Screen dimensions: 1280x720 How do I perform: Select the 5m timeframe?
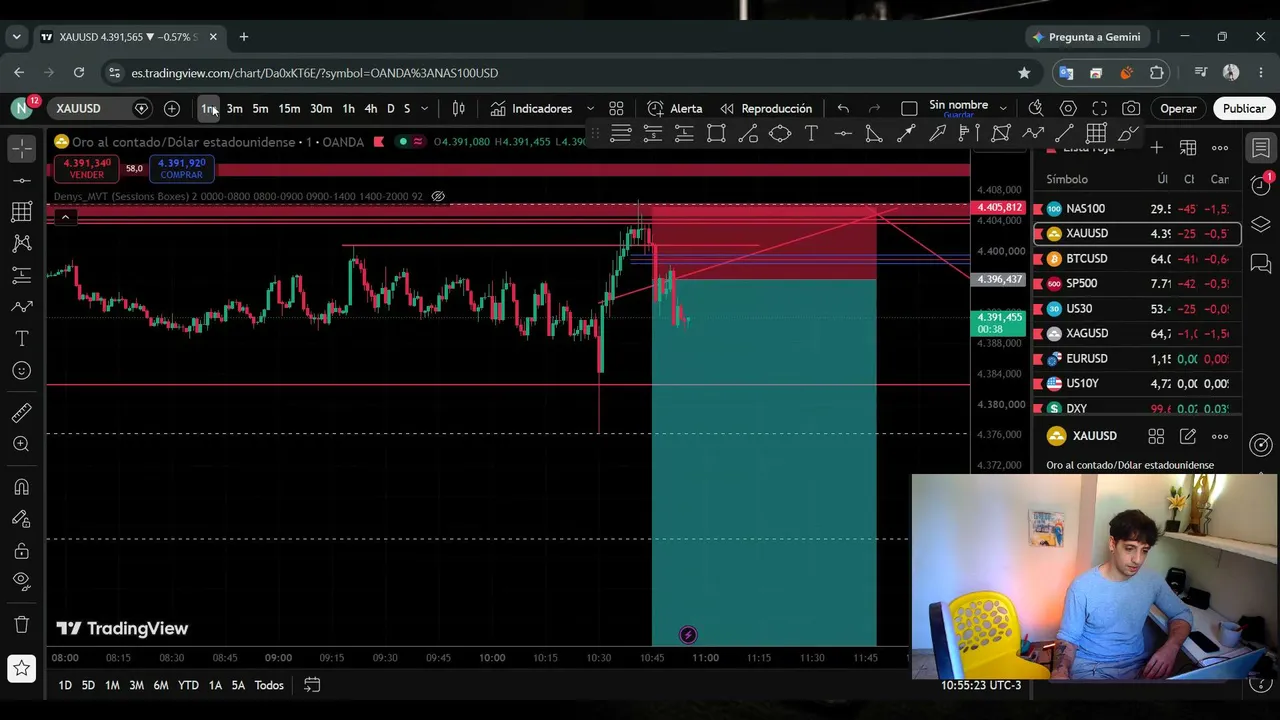(x=260, y=108)
